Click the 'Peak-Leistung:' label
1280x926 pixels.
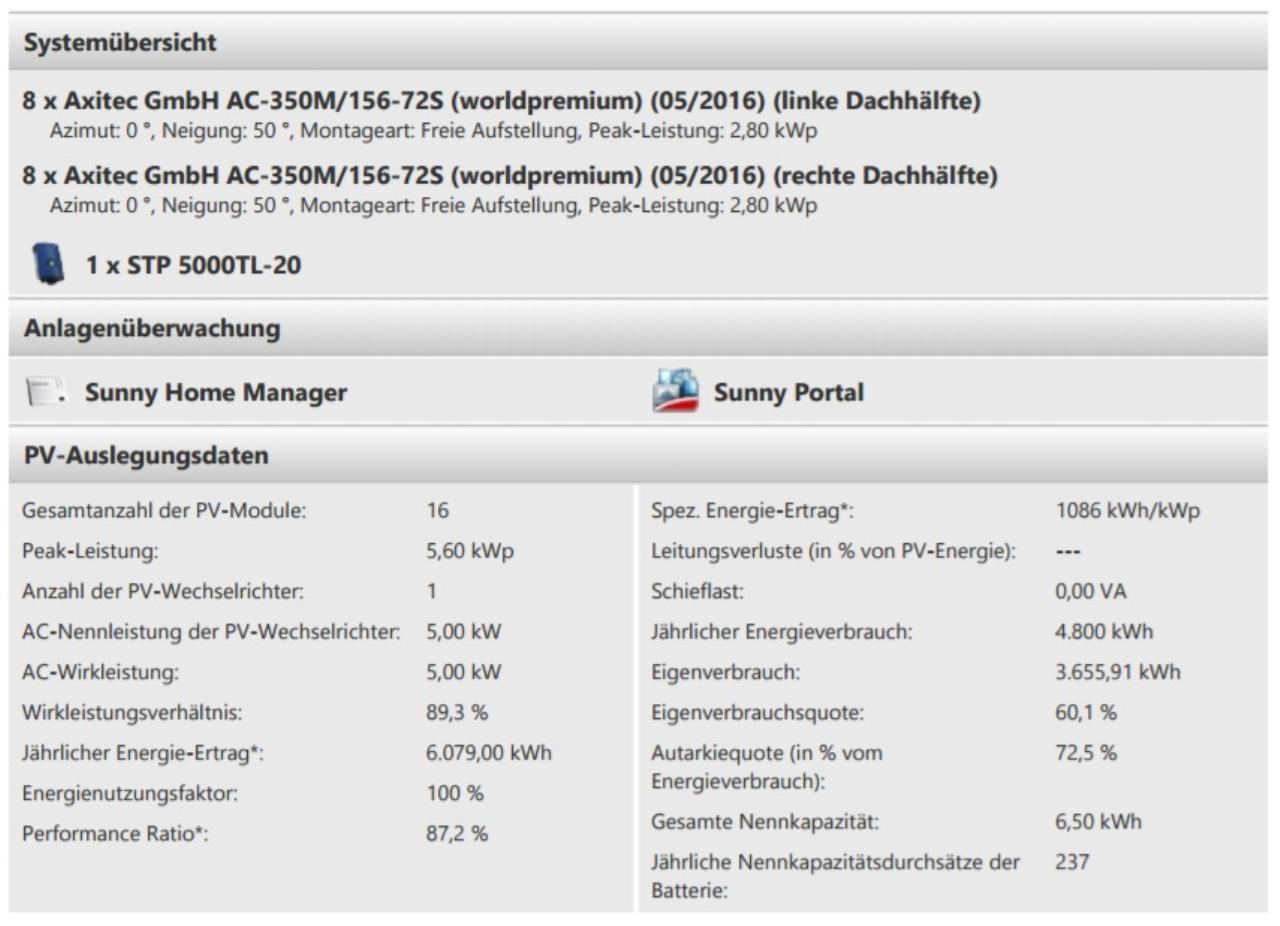pyautogui.click(x=91, y=551)
